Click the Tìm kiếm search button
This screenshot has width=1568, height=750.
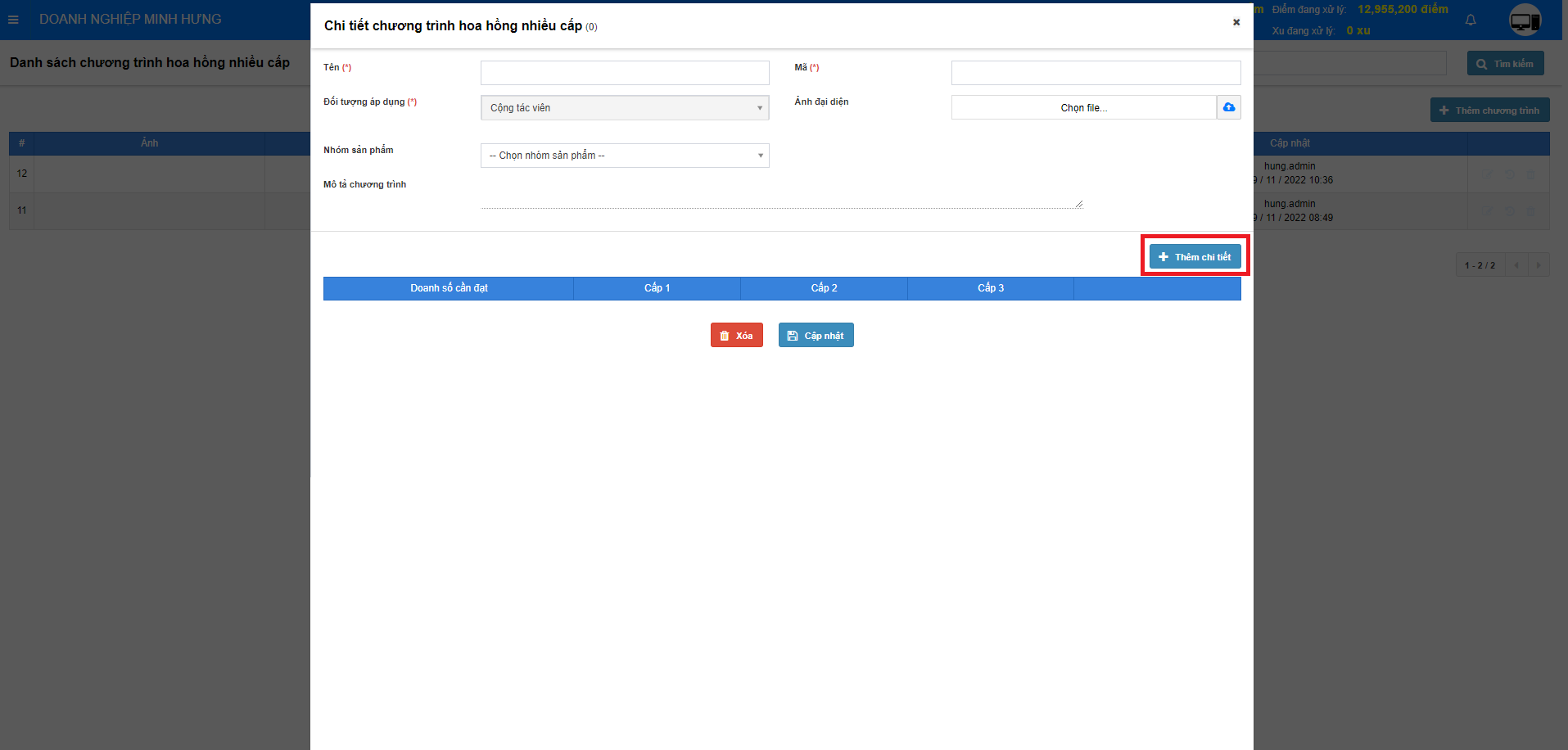(x=1505, y=64)
